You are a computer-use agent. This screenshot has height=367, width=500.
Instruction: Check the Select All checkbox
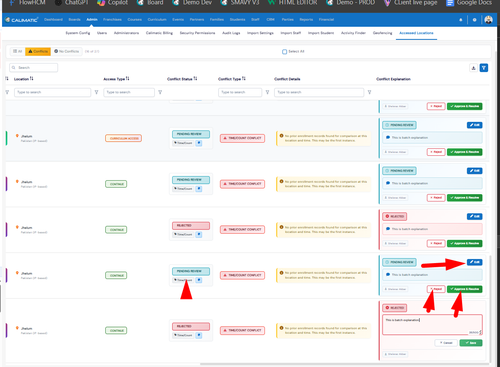click(284, 52)
